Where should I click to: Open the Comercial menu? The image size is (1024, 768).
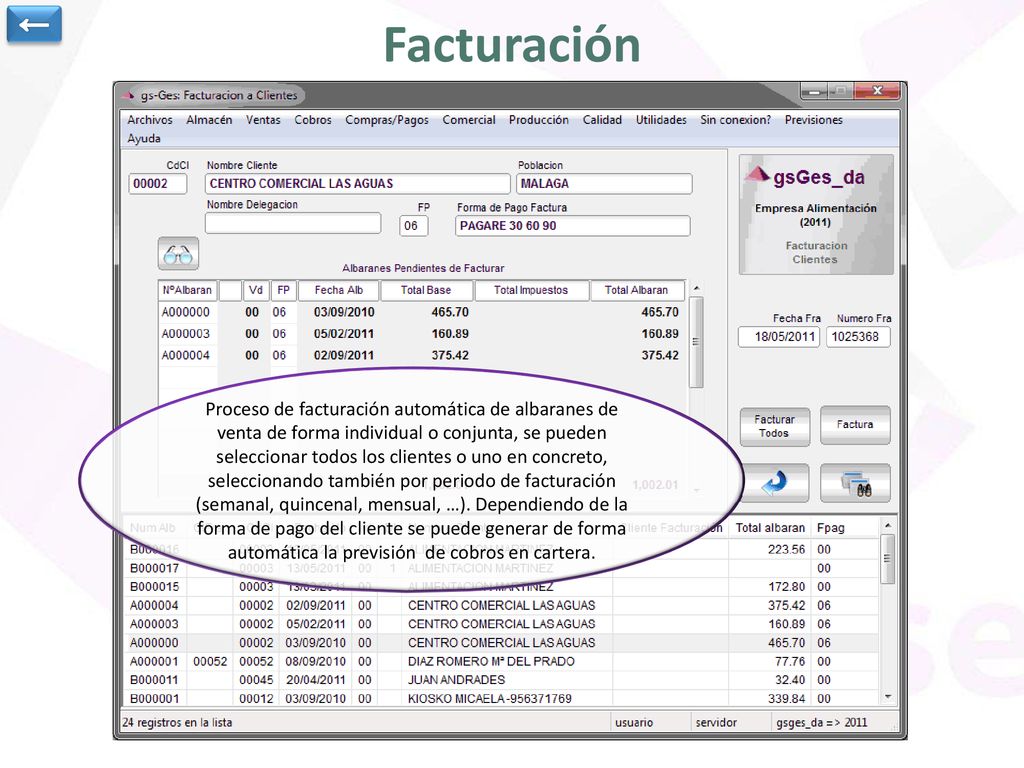[x=469, y=120]
